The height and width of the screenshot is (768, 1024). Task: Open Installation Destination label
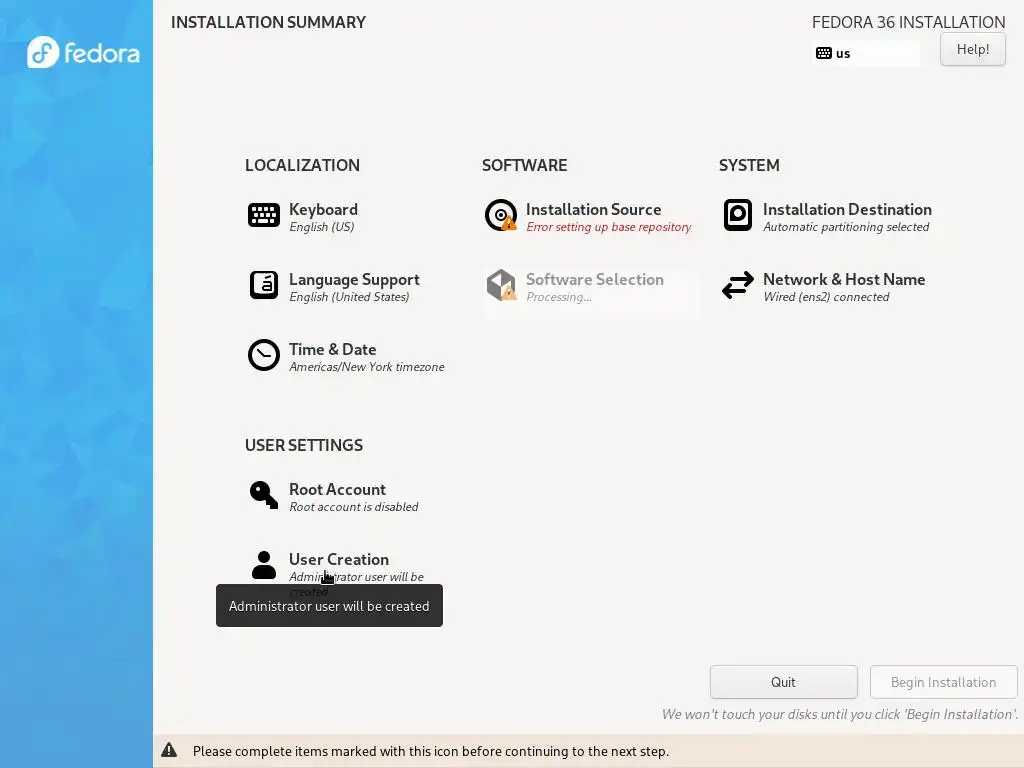[847, 209]
